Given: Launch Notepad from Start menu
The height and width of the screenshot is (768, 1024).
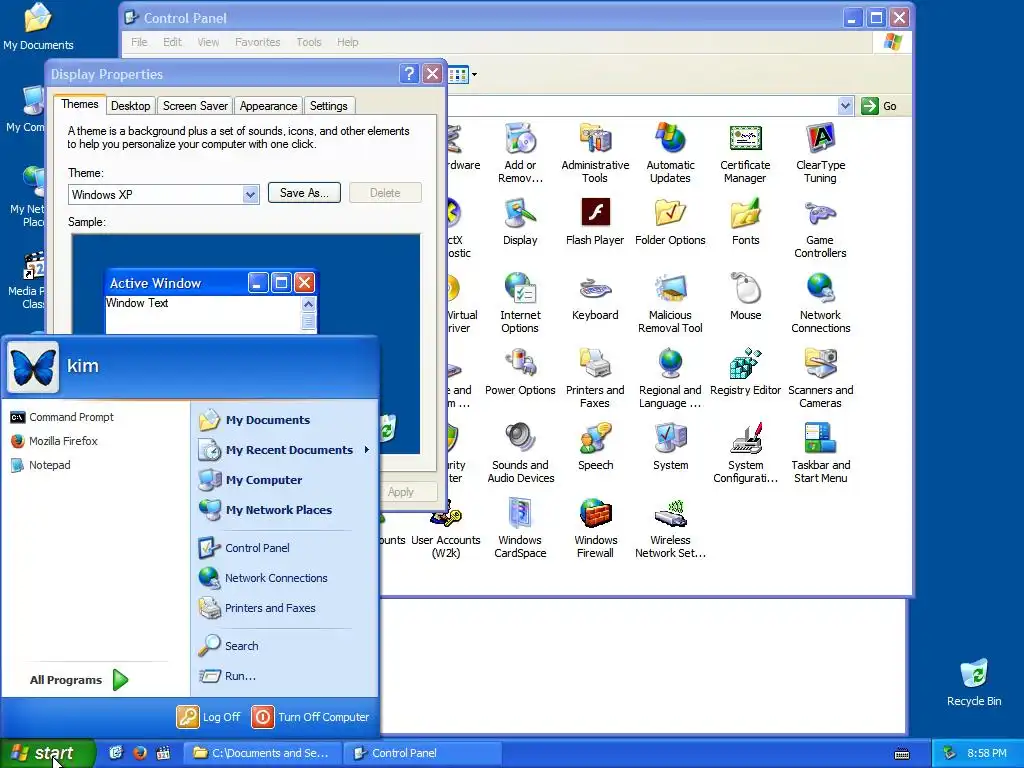Looking at the screenshot, I should click(40, 465).
